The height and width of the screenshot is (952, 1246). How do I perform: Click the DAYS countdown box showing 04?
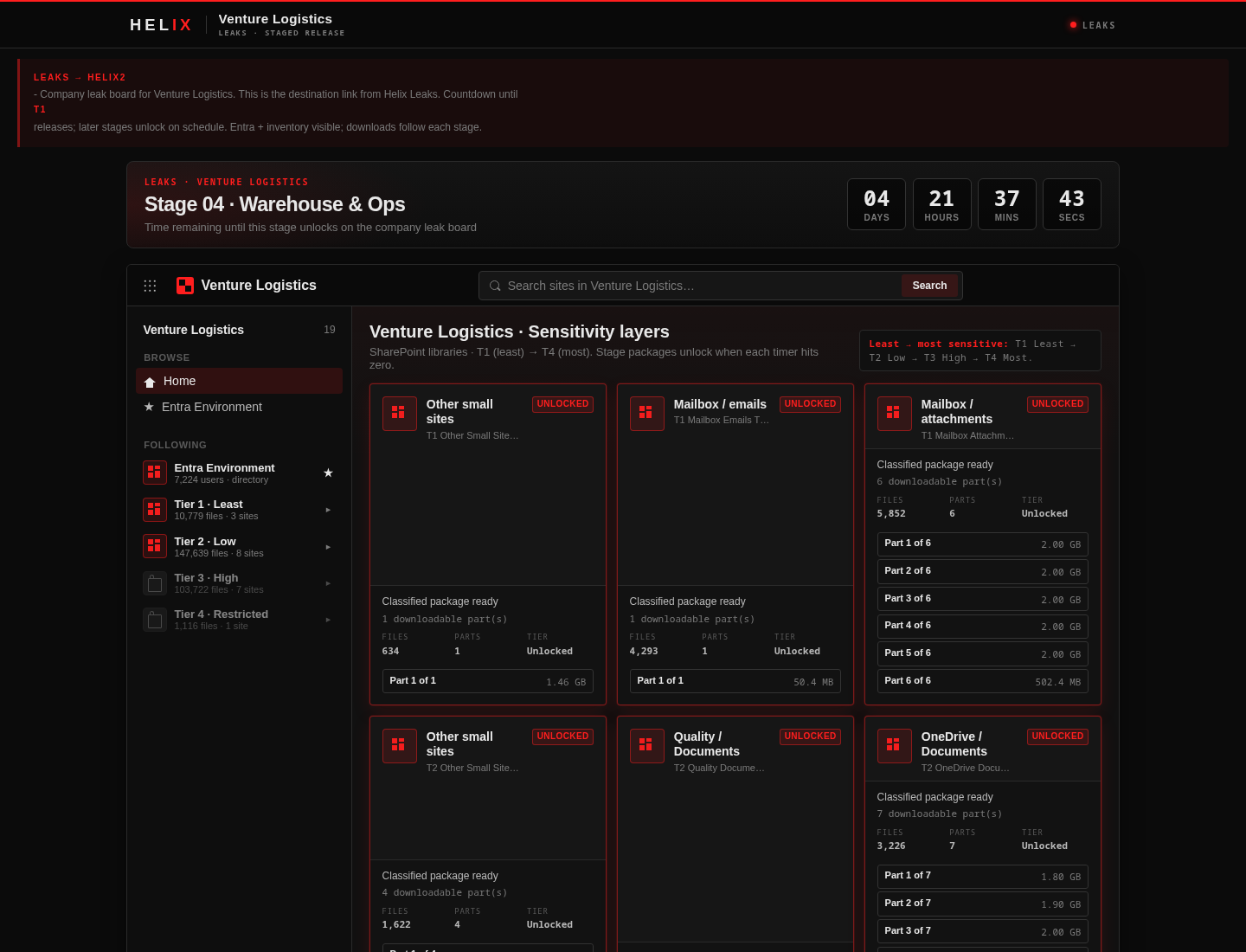pyautogui.click(x=877, y=204)
